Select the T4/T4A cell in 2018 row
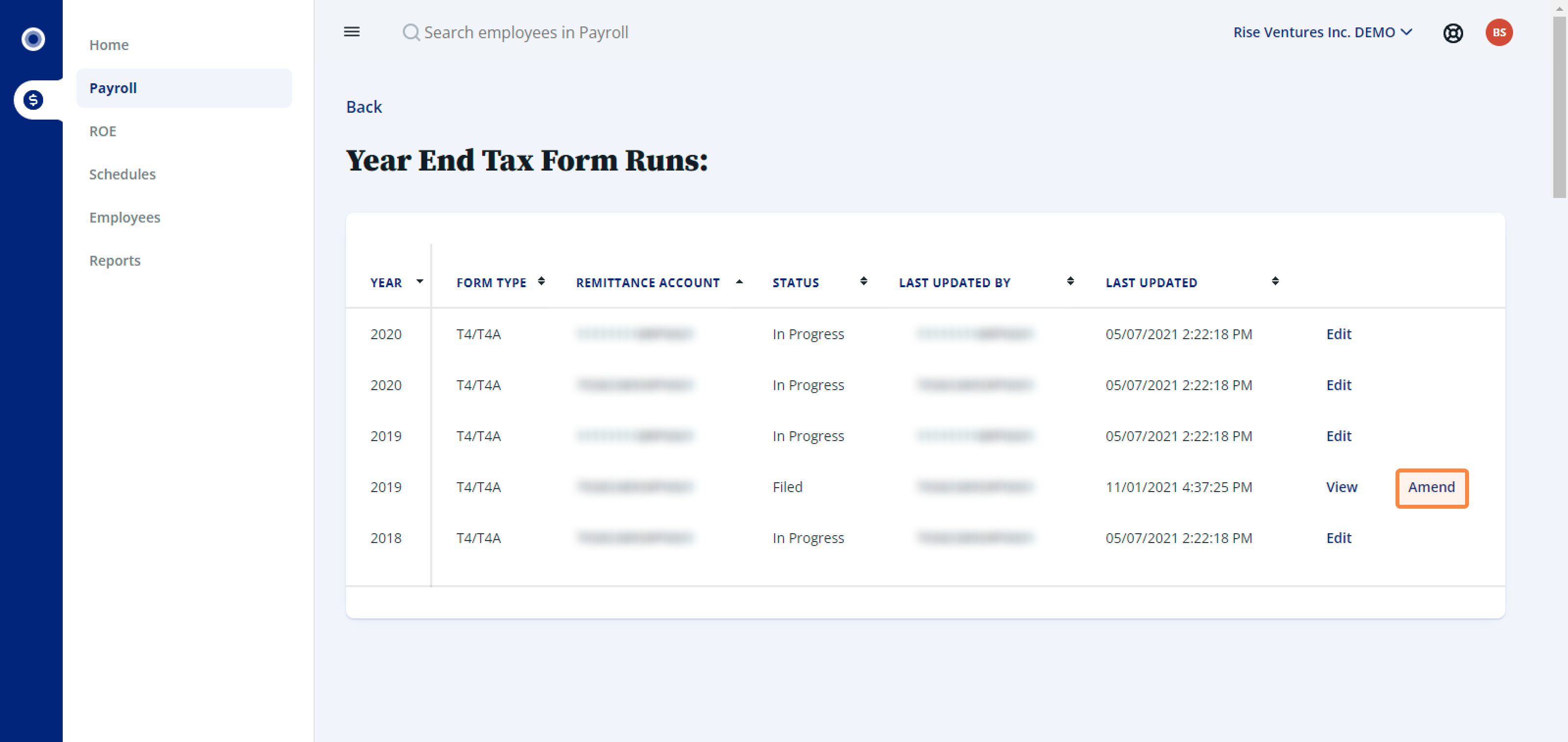The width and height of the screenshot is (1568, 742). (478, 539)
